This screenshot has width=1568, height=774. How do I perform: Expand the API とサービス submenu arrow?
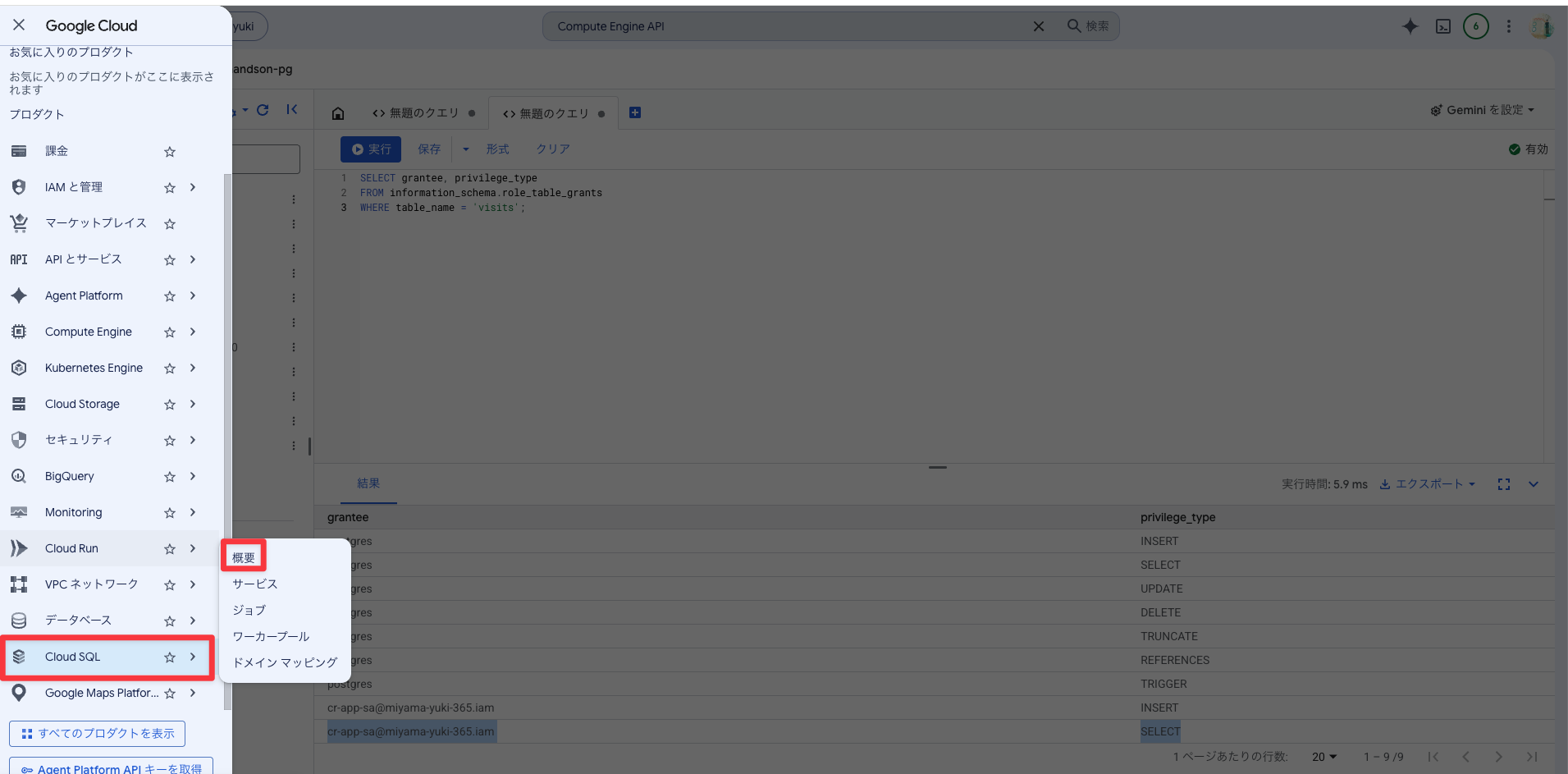193,259
